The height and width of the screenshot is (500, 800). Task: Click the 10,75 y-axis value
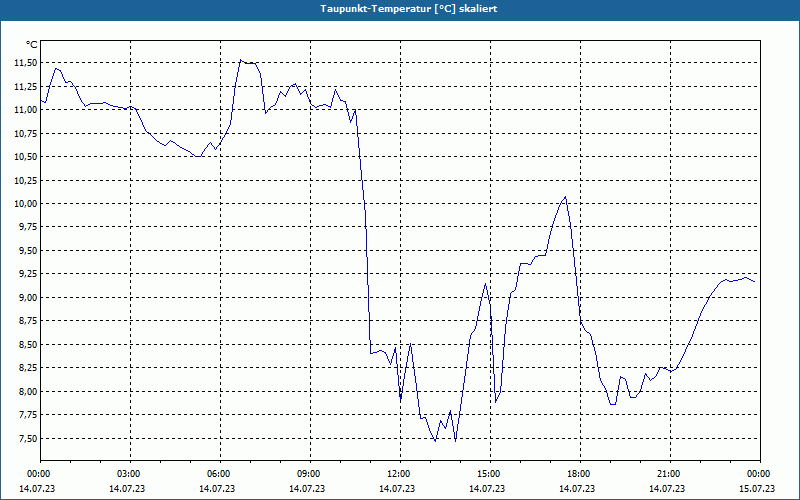click(x=26, y=133)
